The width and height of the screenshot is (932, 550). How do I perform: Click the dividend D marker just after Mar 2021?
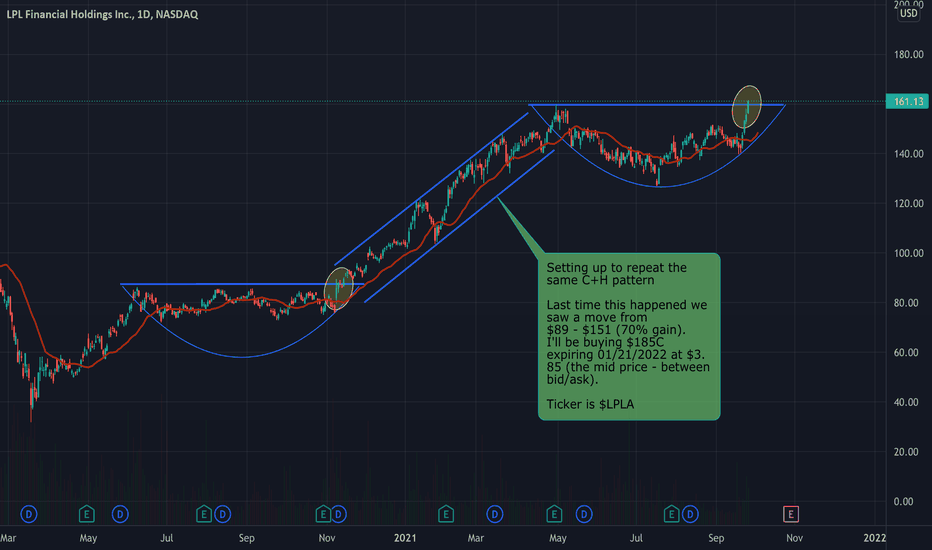[495, 514]
